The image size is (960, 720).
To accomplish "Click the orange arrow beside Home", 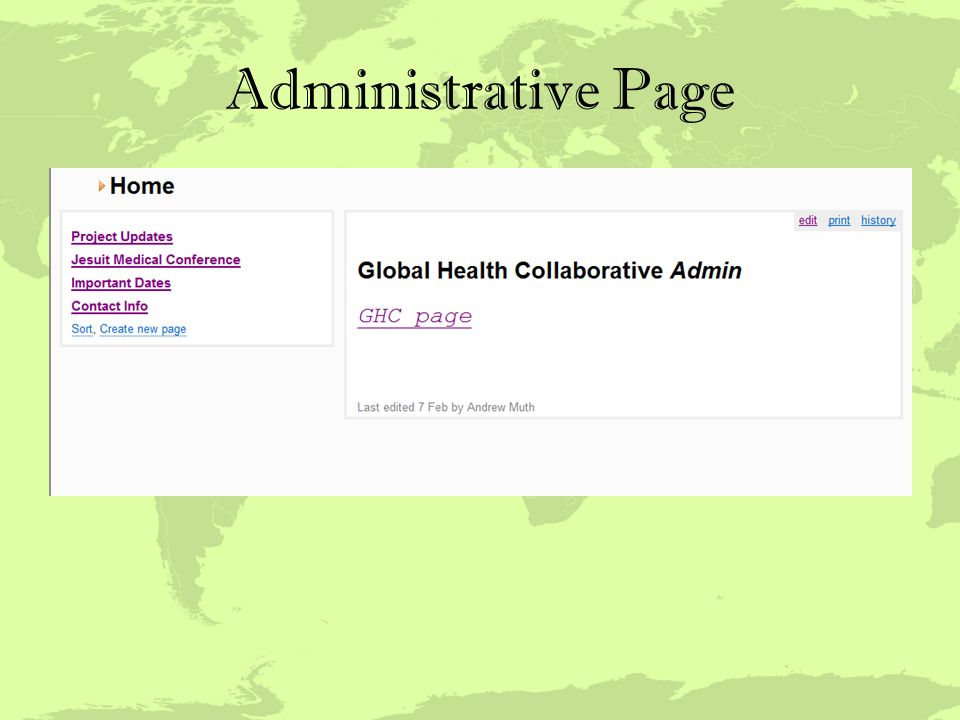I will (102, 186).
